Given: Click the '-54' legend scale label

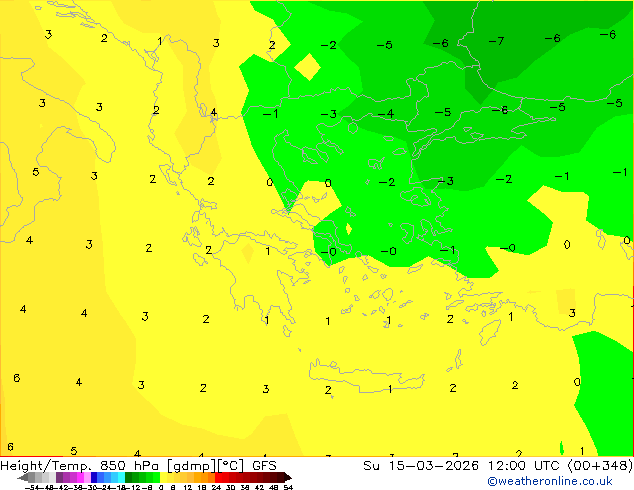Looking at the screenshot, I should tap(31, 487).
